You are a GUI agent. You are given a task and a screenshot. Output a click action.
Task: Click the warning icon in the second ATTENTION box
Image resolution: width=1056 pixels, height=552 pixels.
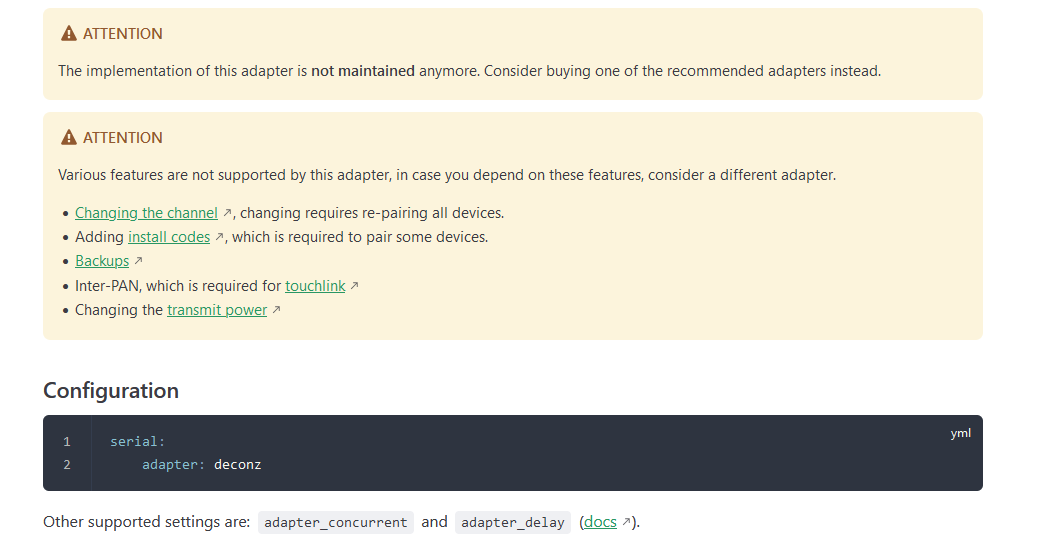pyautogui.click(x=69, y=138)
